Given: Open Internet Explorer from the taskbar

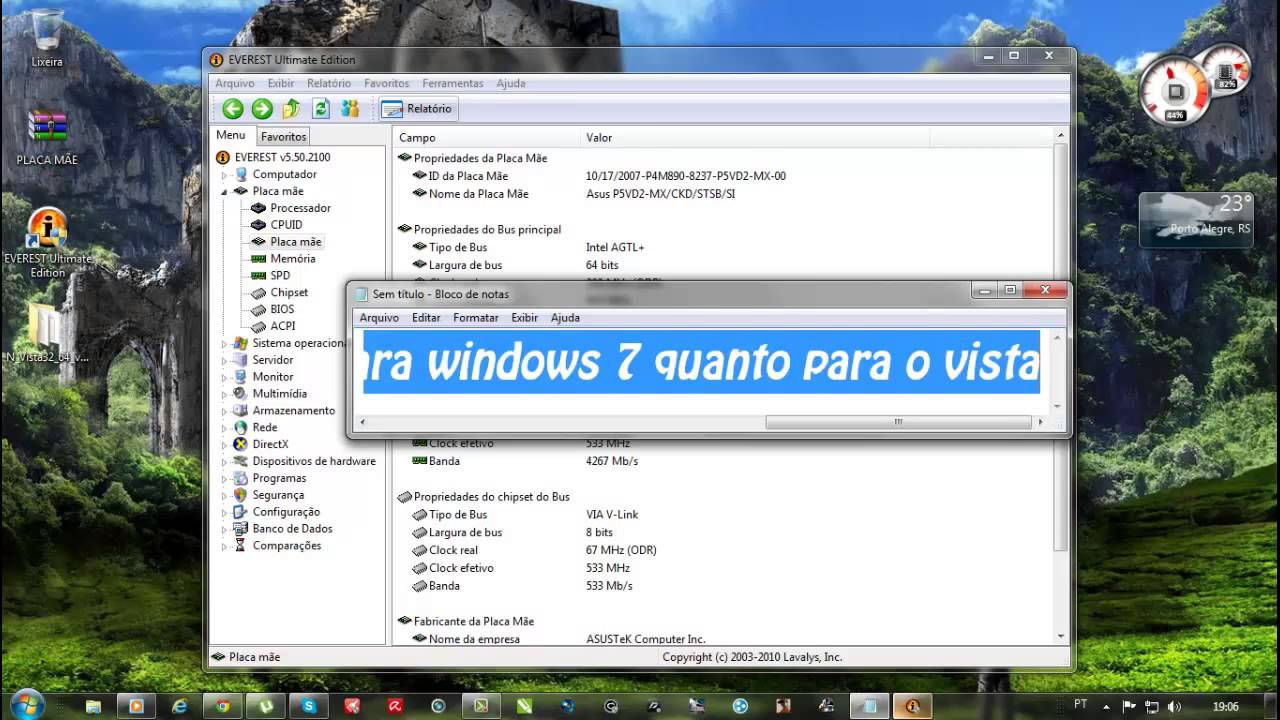Looking at the screenshot, I should [x=180, y=705].
